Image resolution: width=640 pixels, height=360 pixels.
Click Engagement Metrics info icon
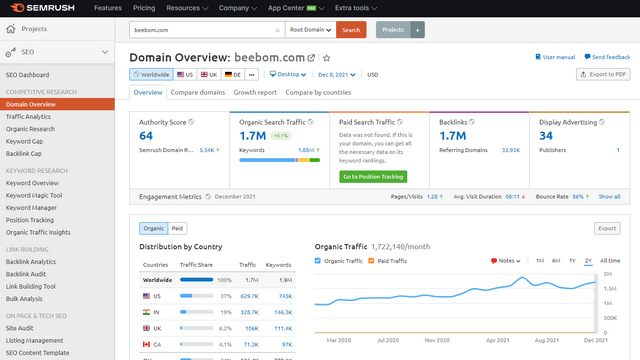coord(208,197)
